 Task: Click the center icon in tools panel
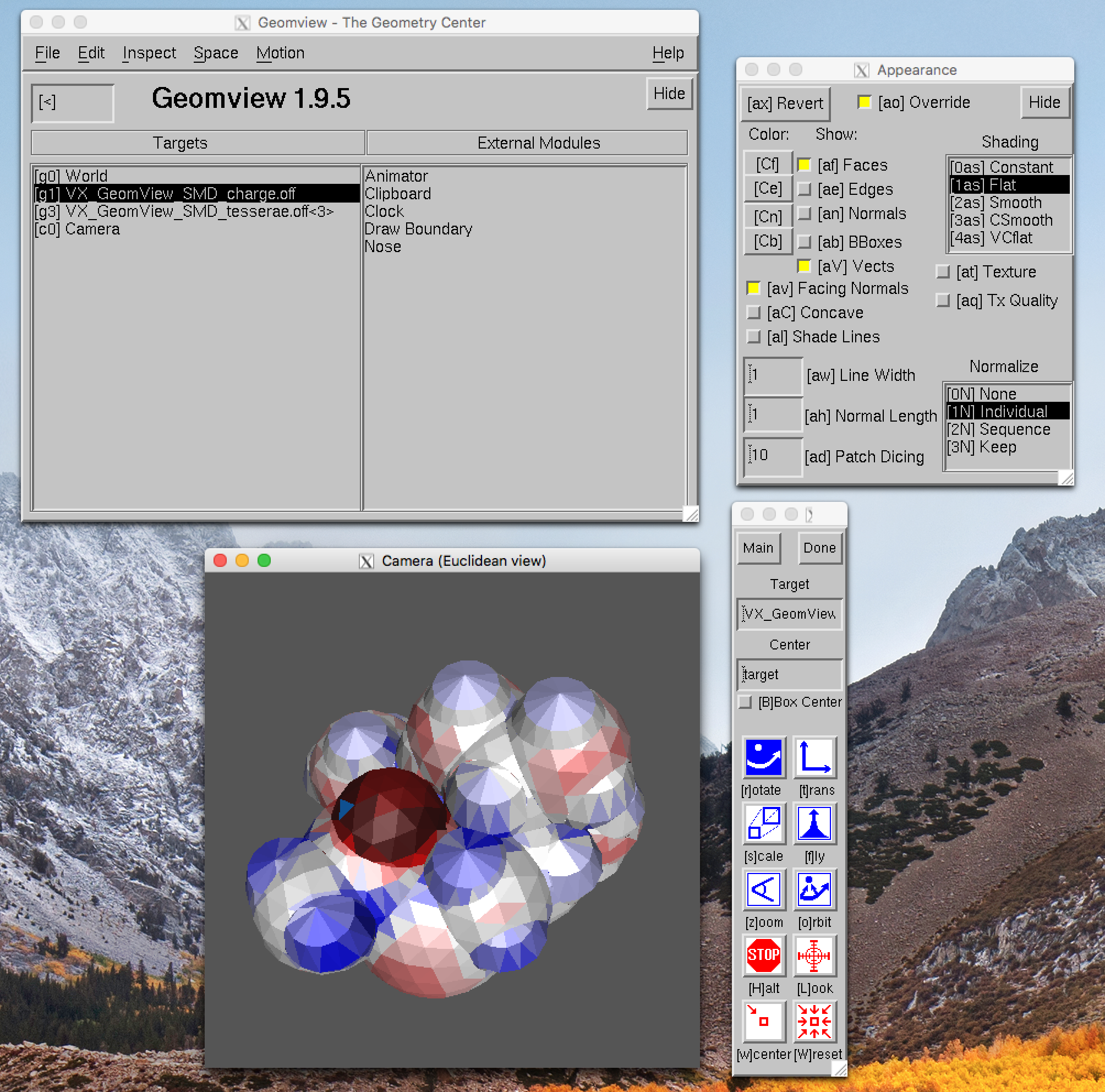(x=764, y=1021)
